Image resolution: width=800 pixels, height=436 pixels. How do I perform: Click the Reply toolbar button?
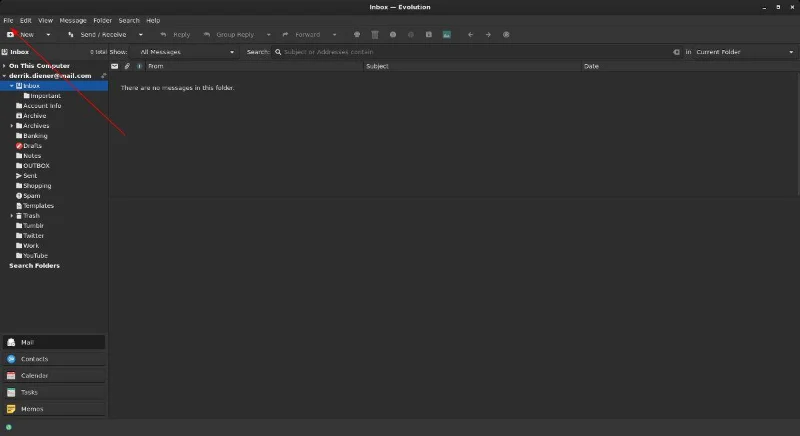[x=175, y=35]
